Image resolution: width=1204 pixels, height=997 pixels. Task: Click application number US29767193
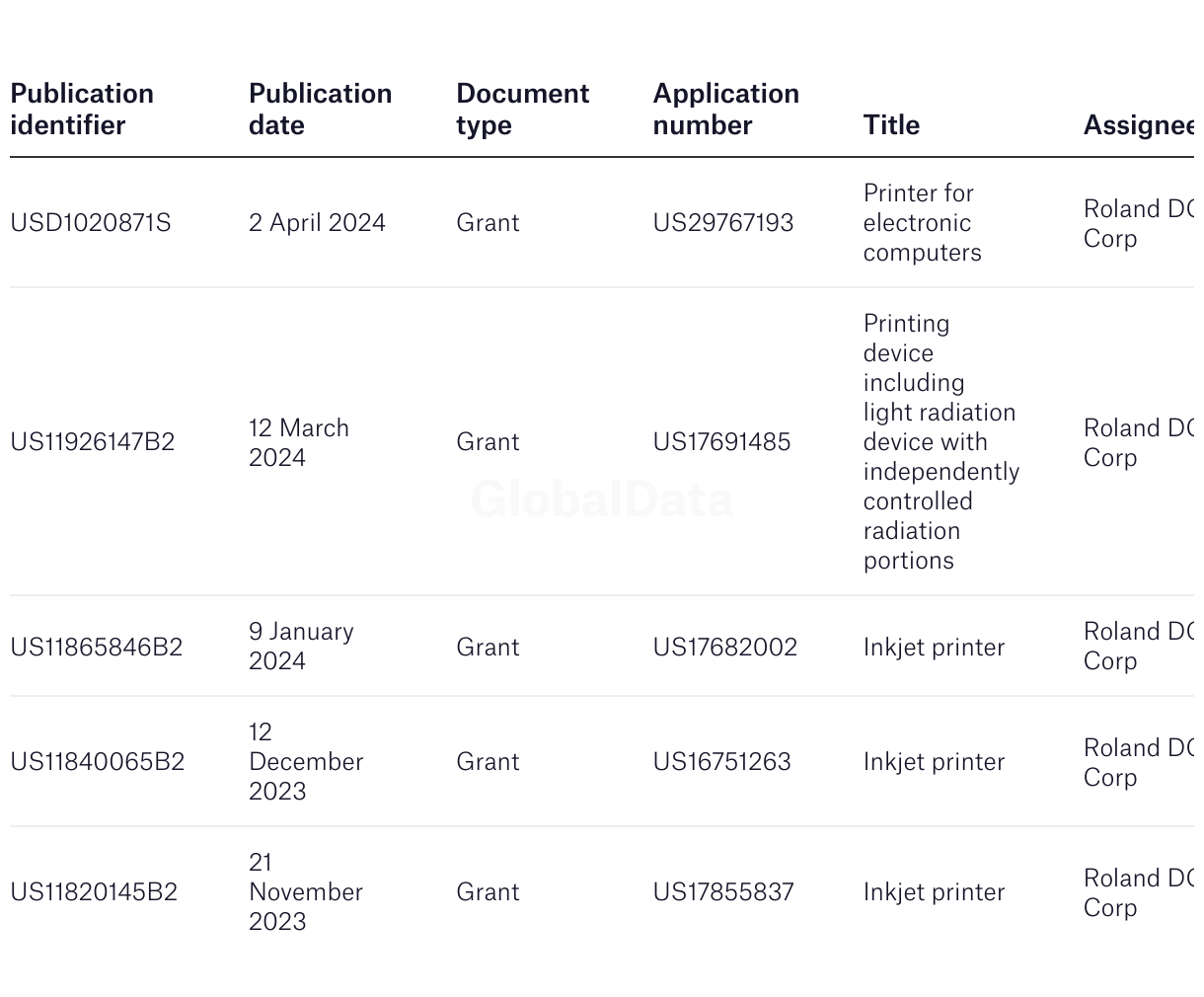pyautogui.click(x=723, y=223)
